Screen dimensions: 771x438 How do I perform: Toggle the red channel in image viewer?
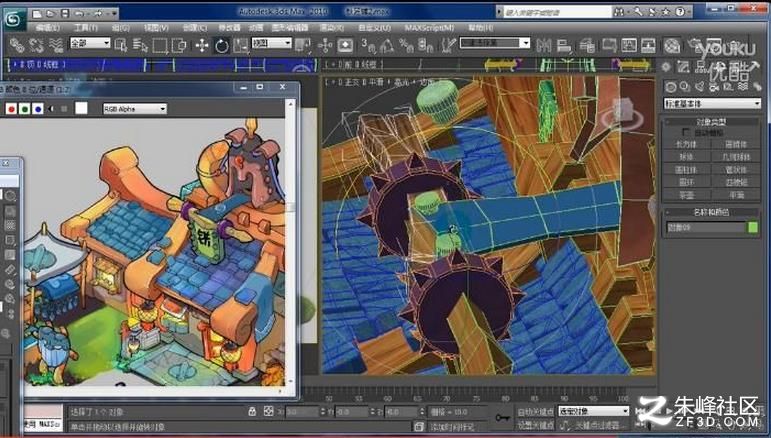click(11, 109)
